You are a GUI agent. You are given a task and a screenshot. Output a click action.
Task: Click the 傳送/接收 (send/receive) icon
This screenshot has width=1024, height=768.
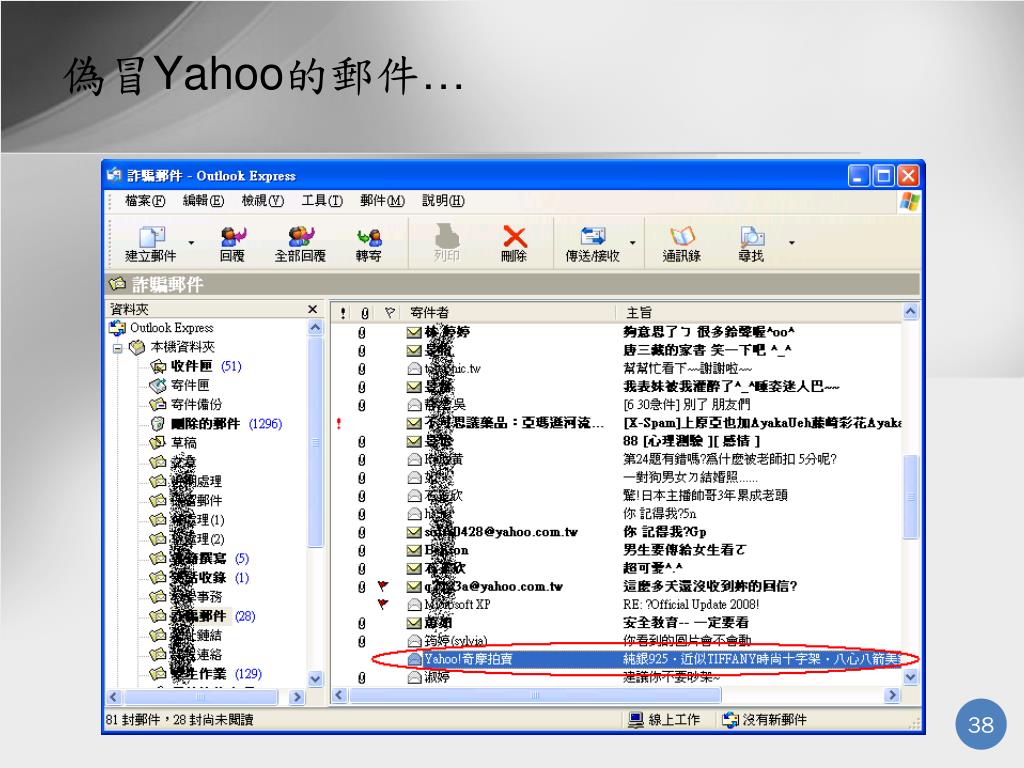coord(592,242)
